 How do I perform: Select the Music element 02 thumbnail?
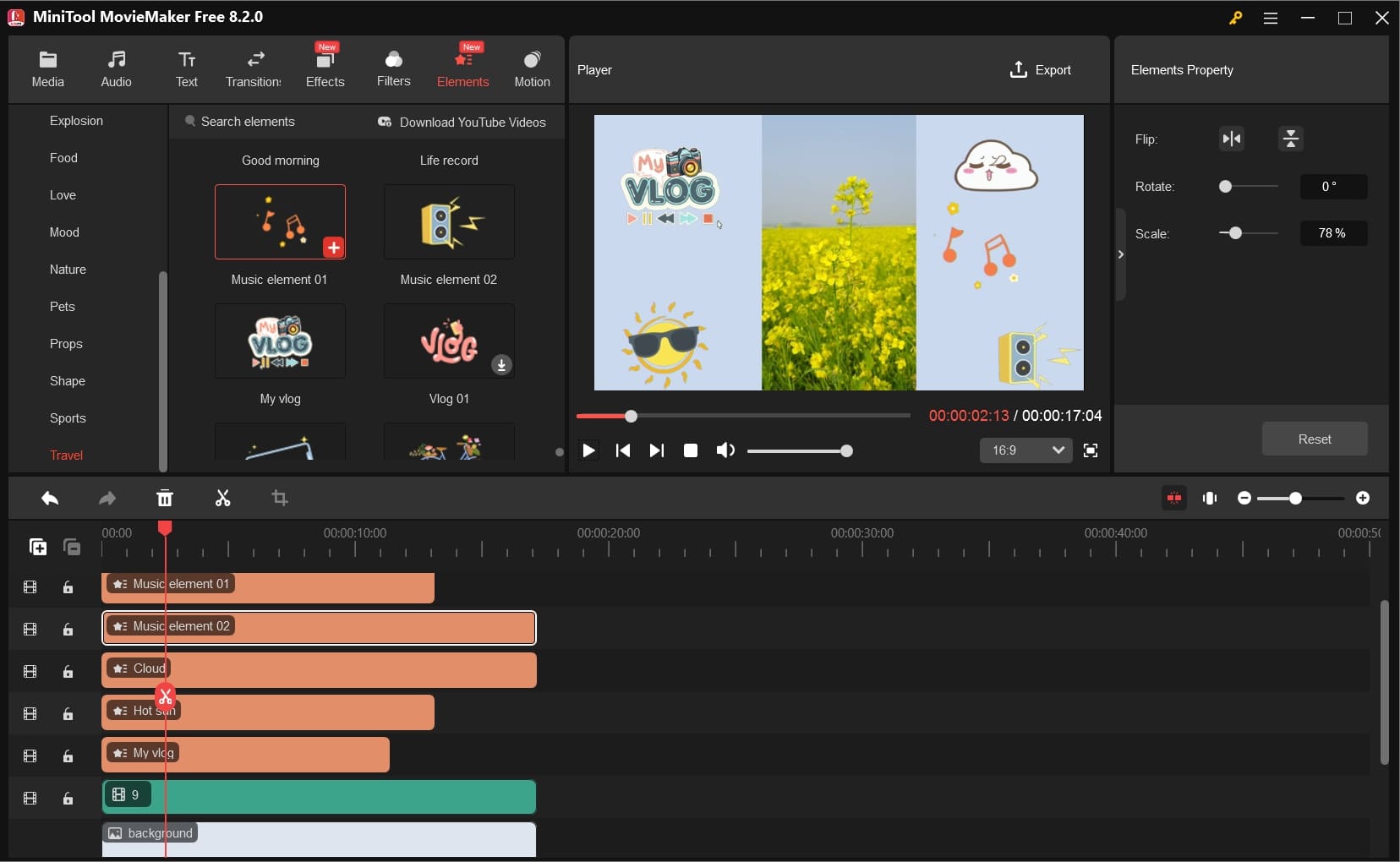(x=449, y=222)
